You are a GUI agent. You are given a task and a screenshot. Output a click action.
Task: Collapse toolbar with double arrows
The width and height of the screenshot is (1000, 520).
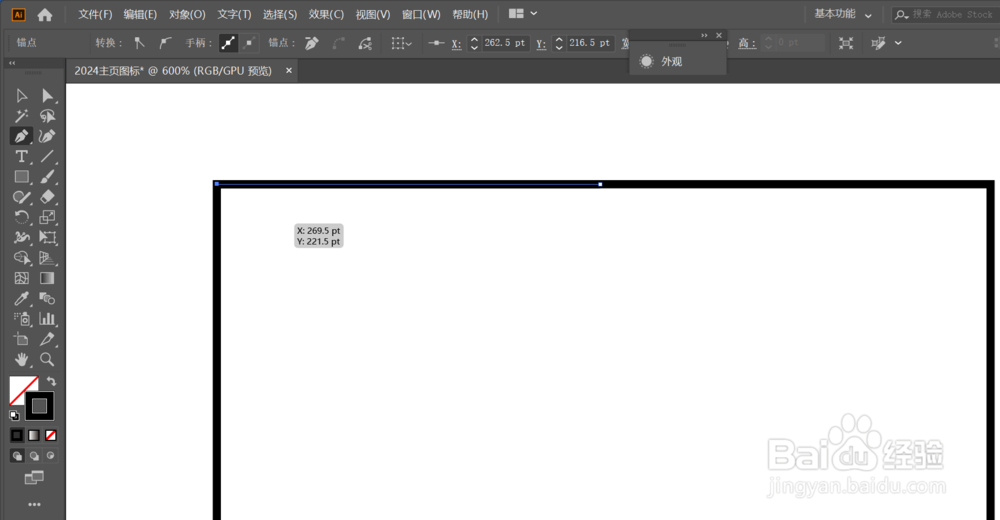[x=11, y=63]
